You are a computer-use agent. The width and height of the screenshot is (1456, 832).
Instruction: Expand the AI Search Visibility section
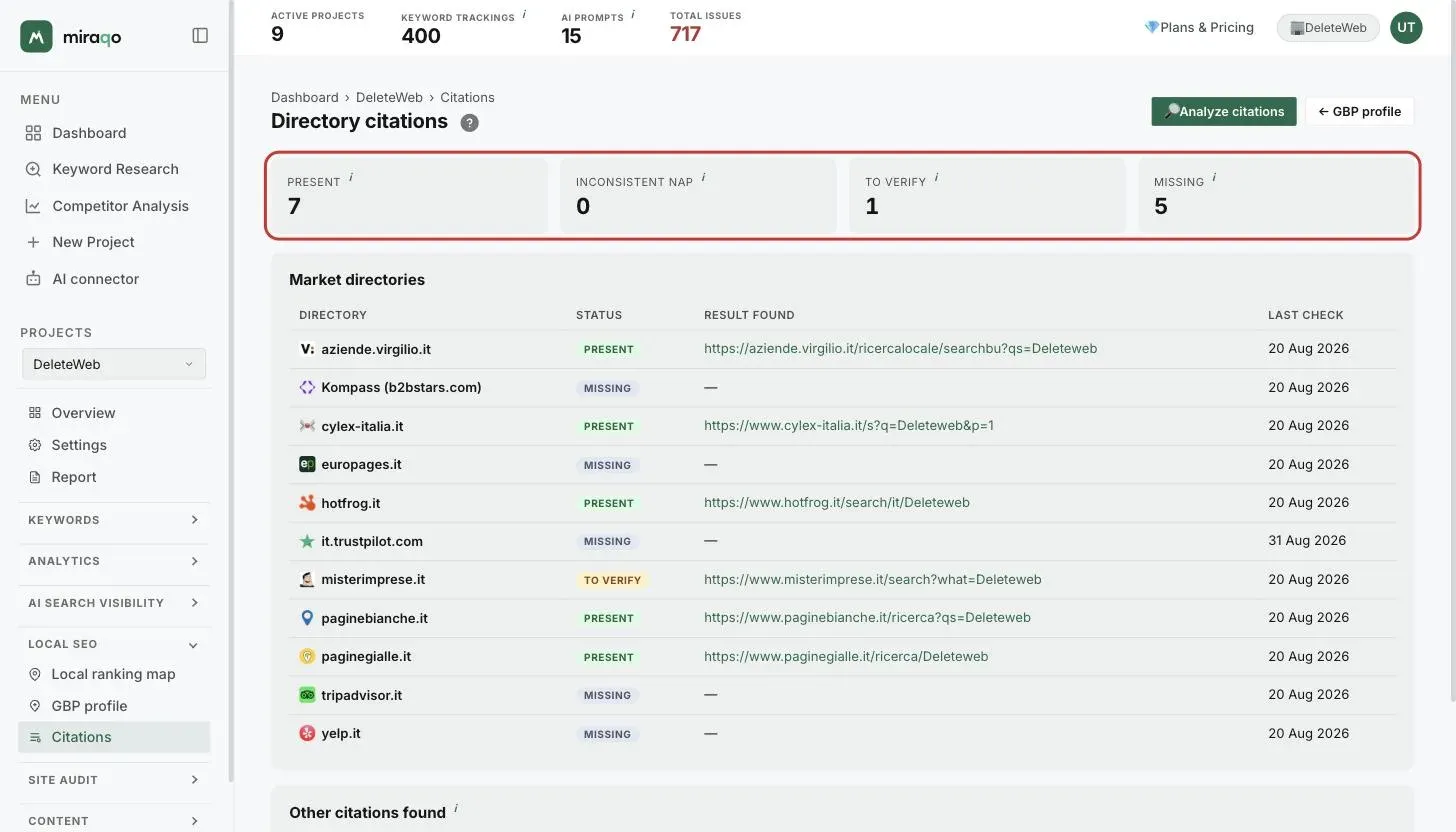pos(114,603)
